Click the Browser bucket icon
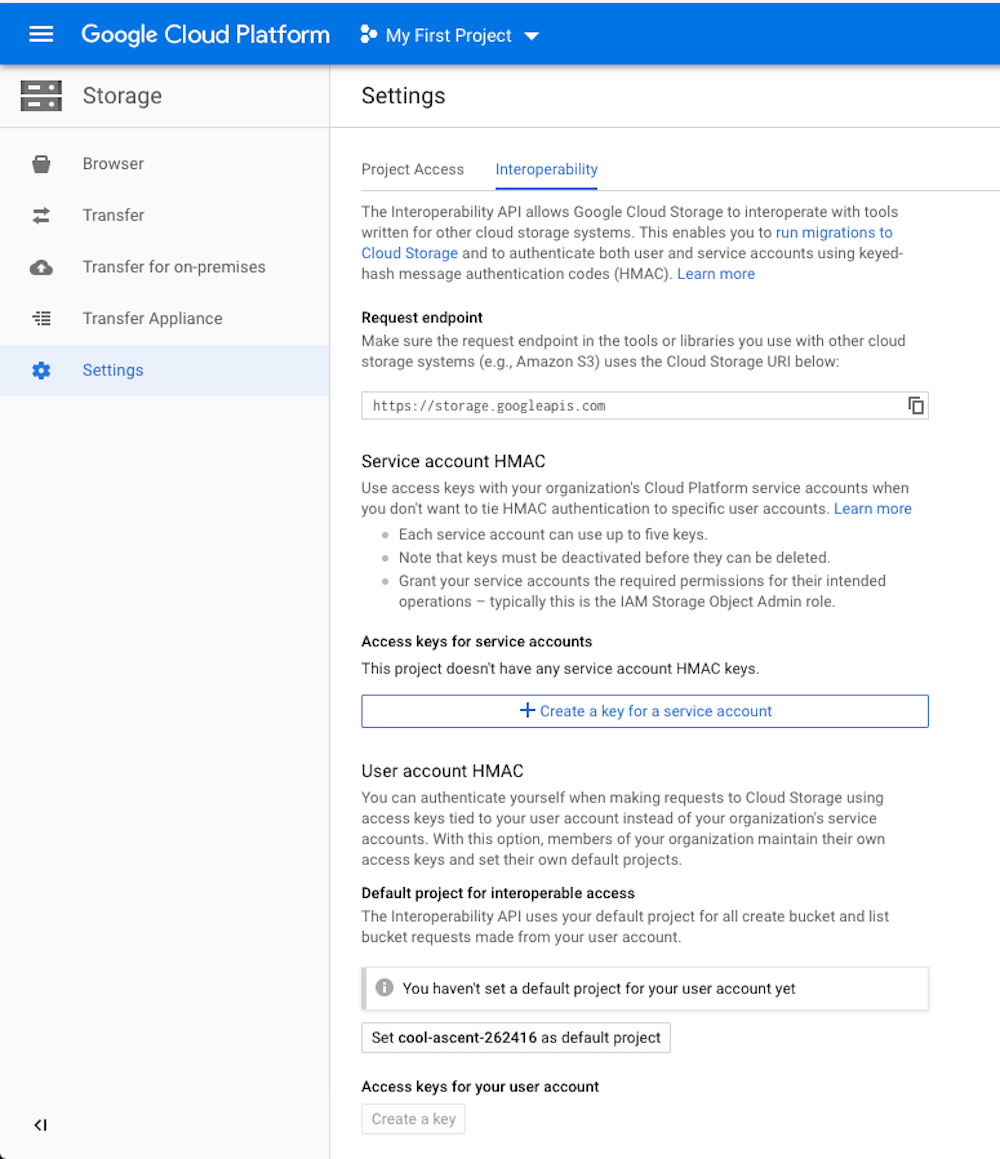This screenshot has height=1159, width=1000. pyautogui.click(x=41, y=163)
